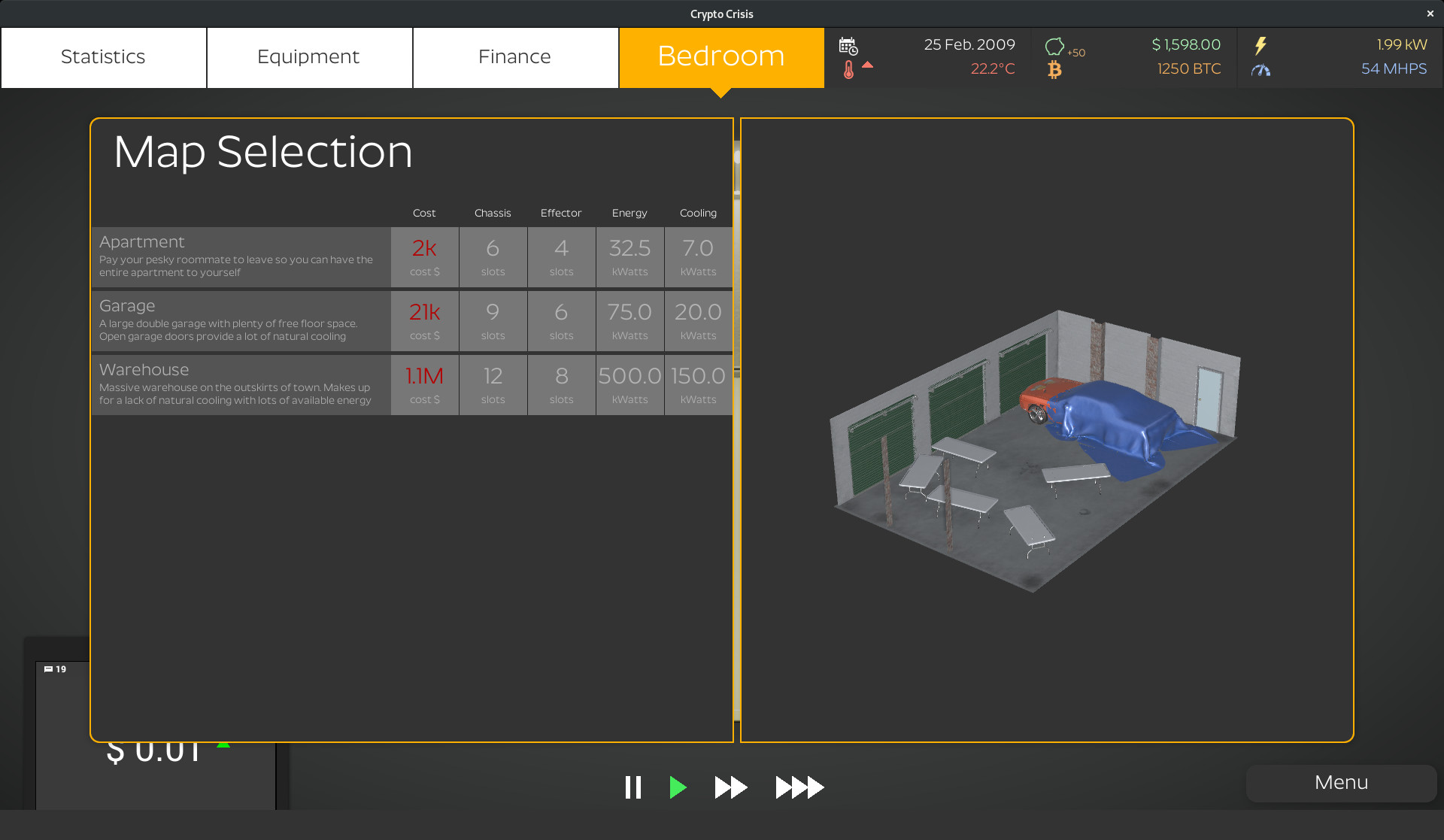The image size is (1444, 840).
Task: Resume play at normal speed
Action: click(x=678, y=787)
